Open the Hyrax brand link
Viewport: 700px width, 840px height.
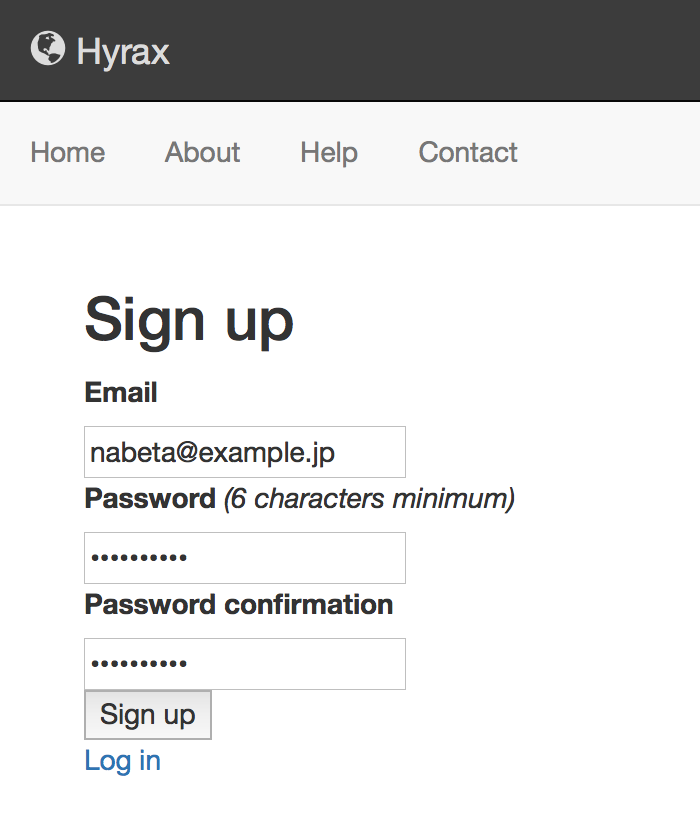click(x=100, y=50)
